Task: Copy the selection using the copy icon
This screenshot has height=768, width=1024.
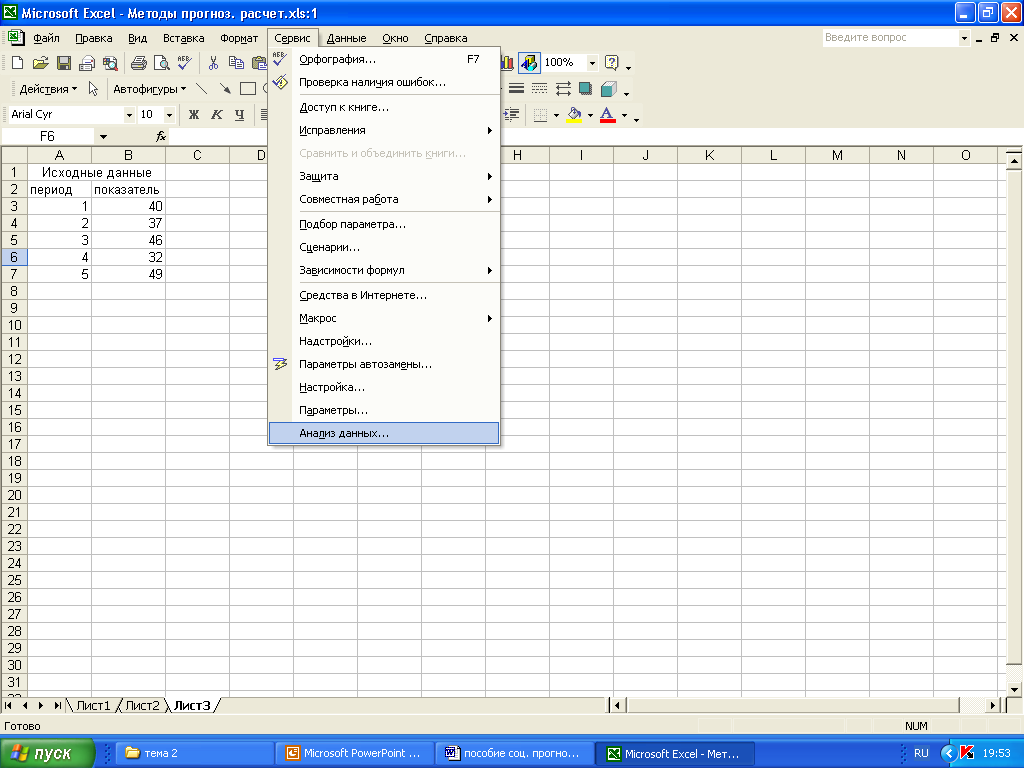Action: click(x=236, y=63)
